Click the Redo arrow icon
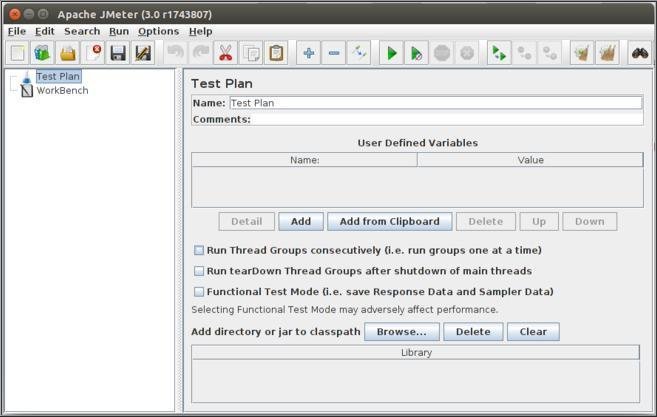 (201, 53)
